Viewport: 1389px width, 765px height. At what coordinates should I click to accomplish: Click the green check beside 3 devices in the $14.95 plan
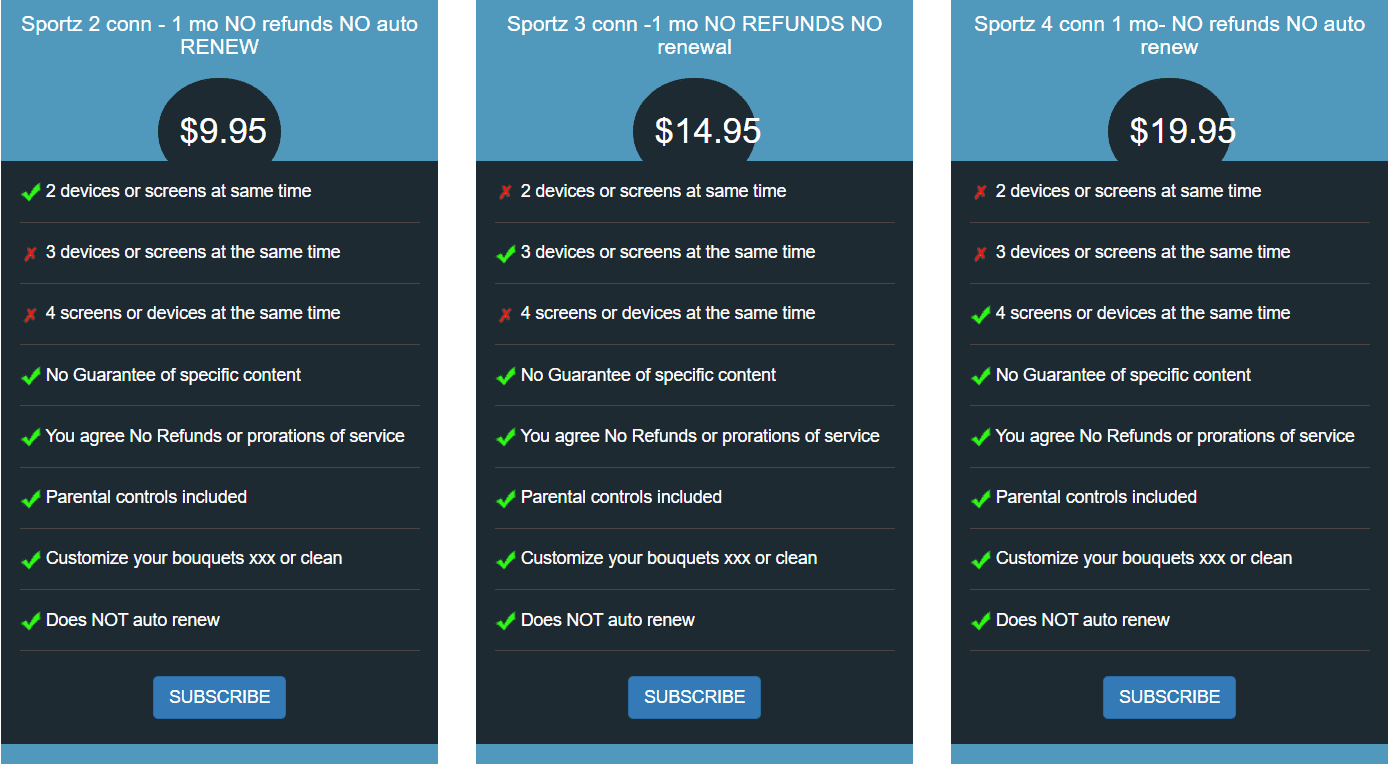point(506,254)
